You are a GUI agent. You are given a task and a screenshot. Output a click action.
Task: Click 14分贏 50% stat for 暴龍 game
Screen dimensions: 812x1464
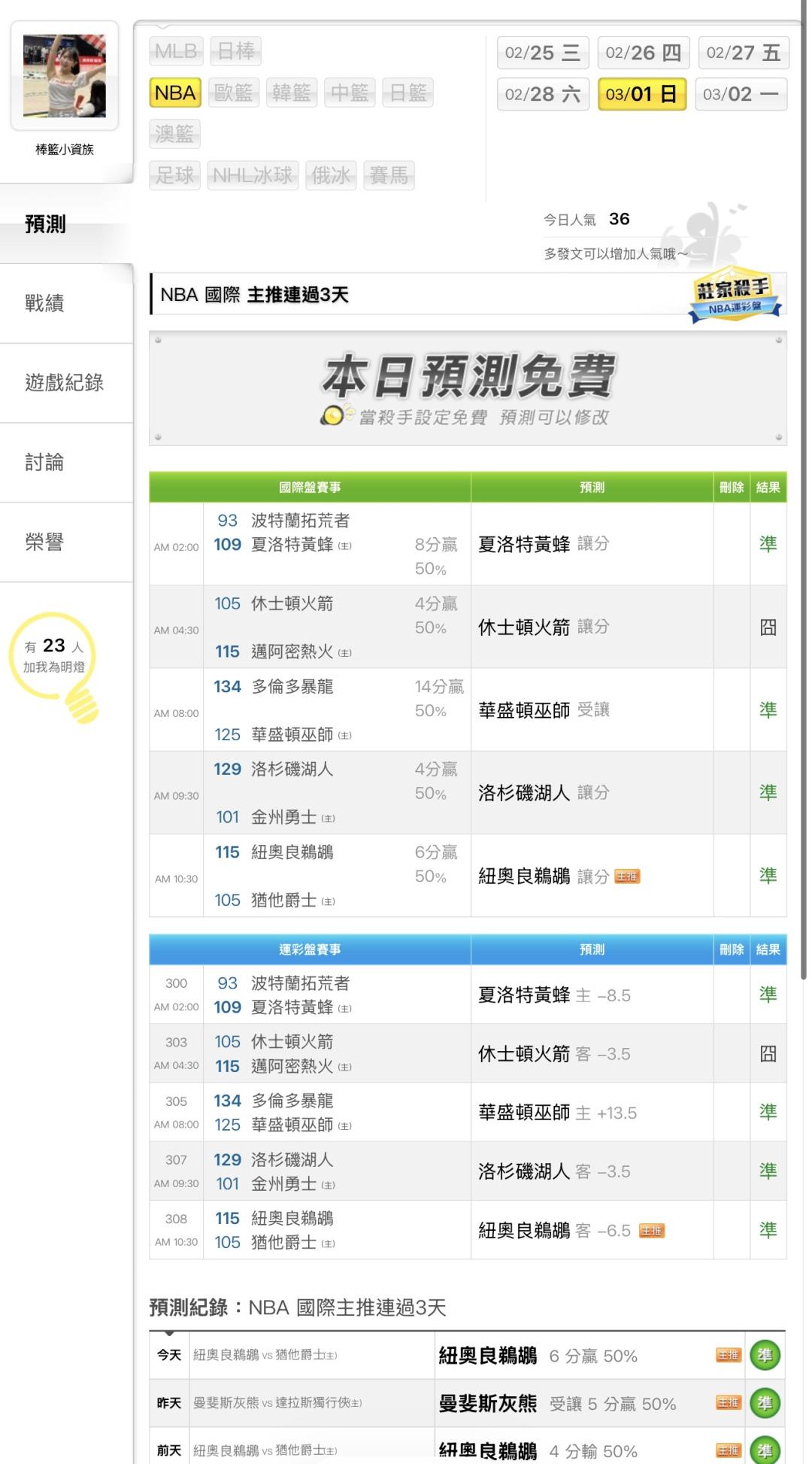[439, 698]
